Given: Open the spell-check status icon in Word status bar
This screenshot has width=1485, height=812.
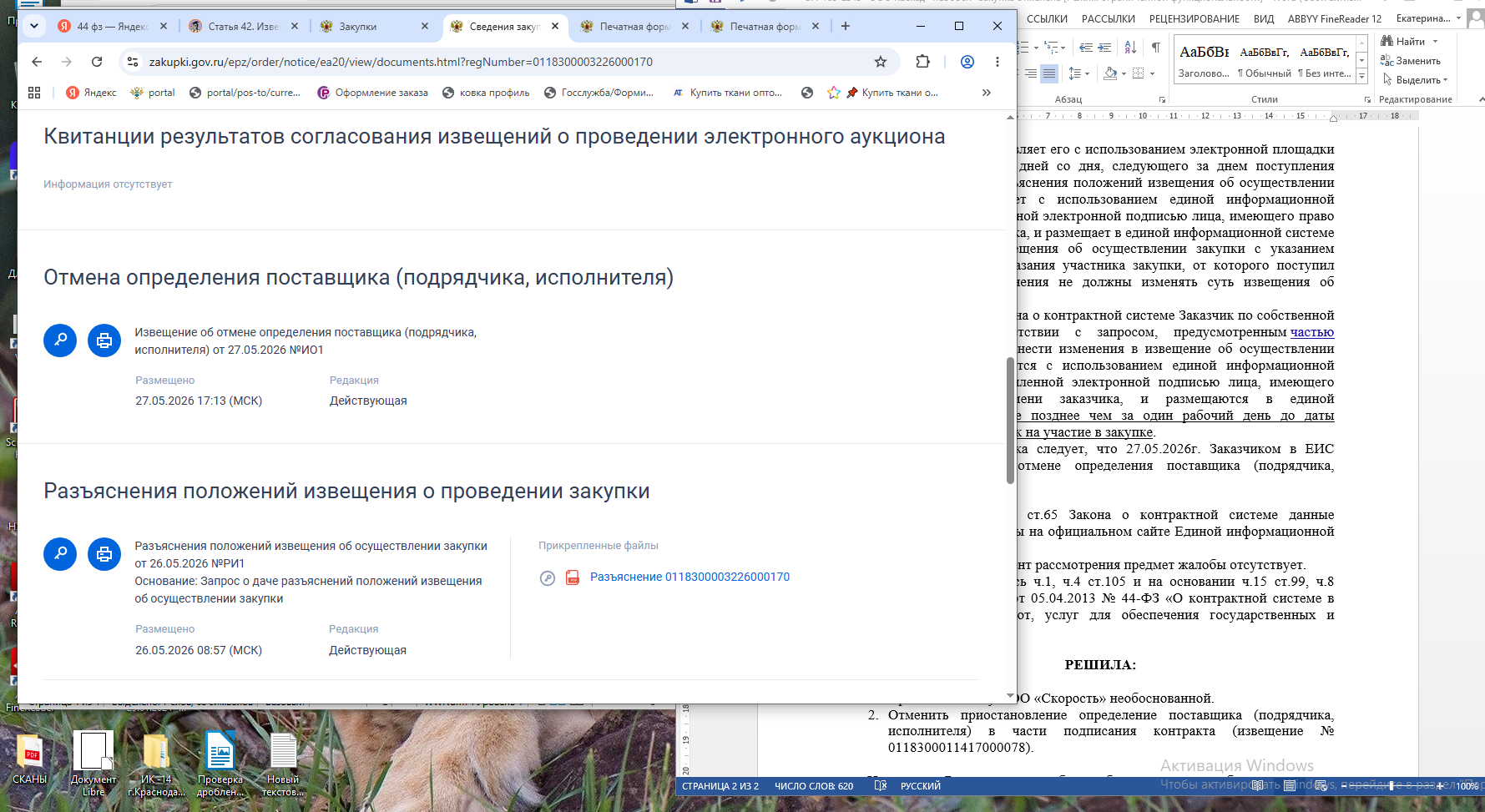Looking at the screenshot, I should [880, 786].
